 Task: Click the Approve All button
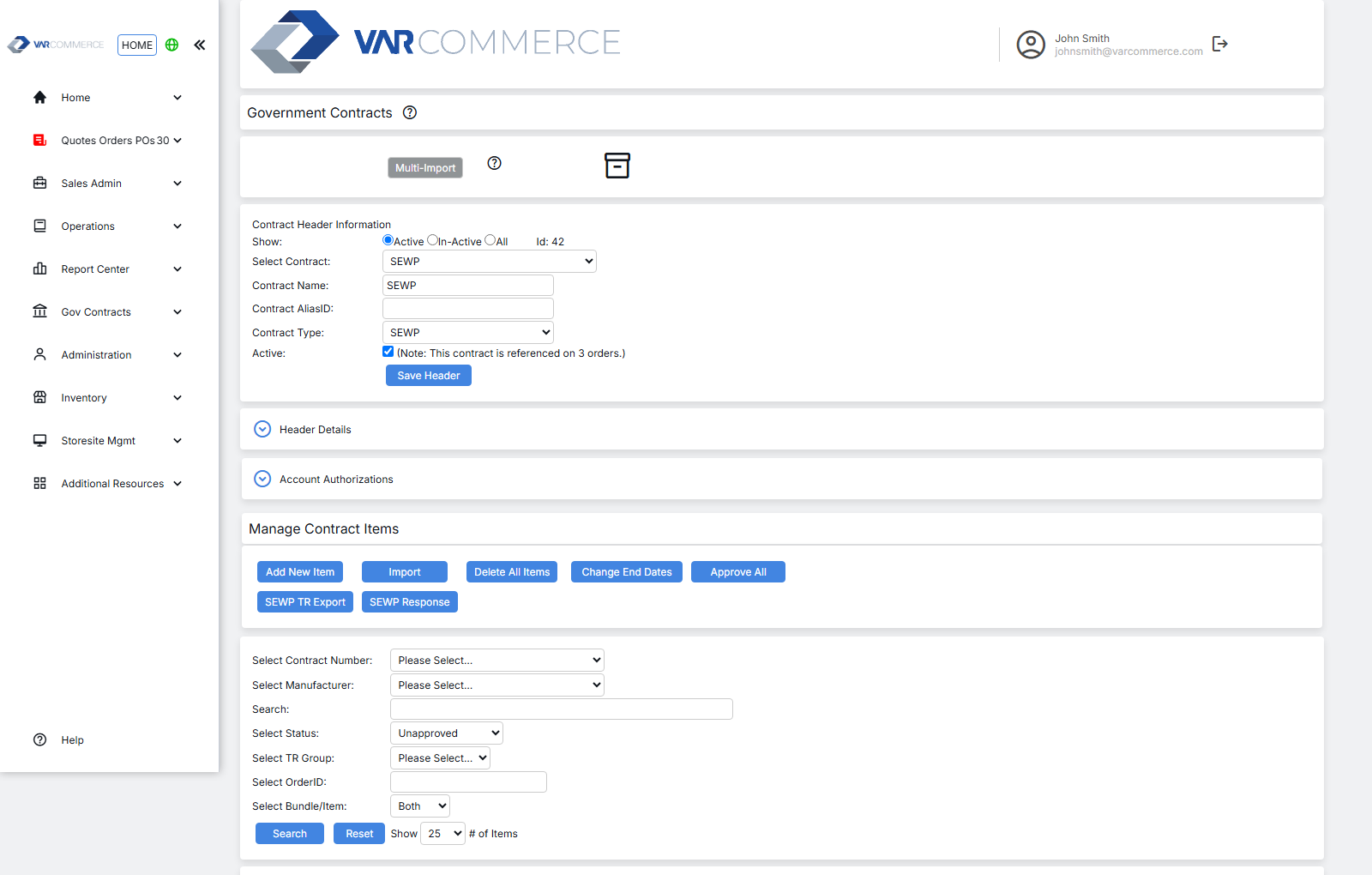[x=738, y=572]
